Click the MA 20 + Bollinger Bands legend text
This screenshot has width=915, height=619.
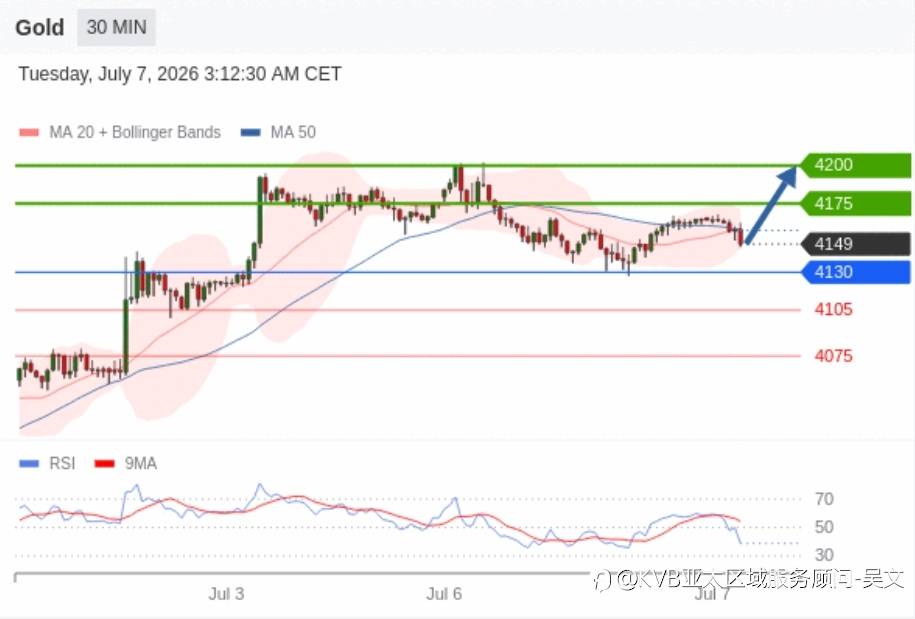tap(135, 132)
